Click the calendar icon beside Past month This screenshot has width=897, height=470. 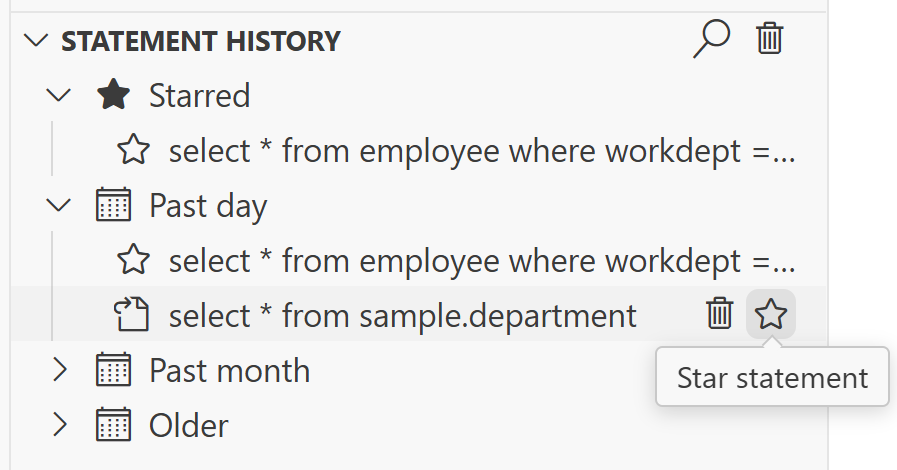point(114,371)
